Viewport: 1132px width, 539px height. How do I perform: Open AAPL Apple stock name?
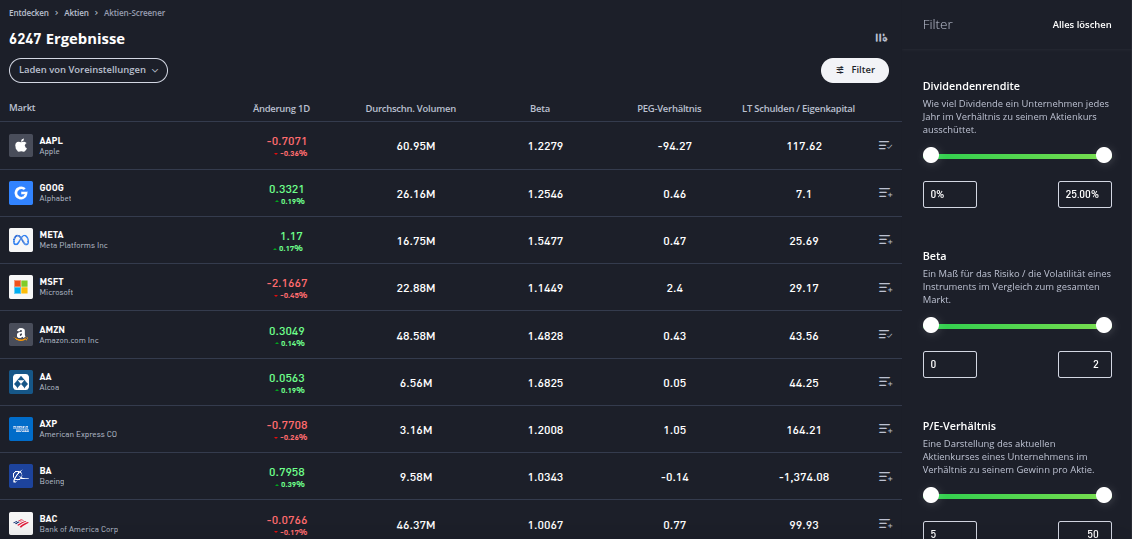pyautogui.click(x=51, y=146)
